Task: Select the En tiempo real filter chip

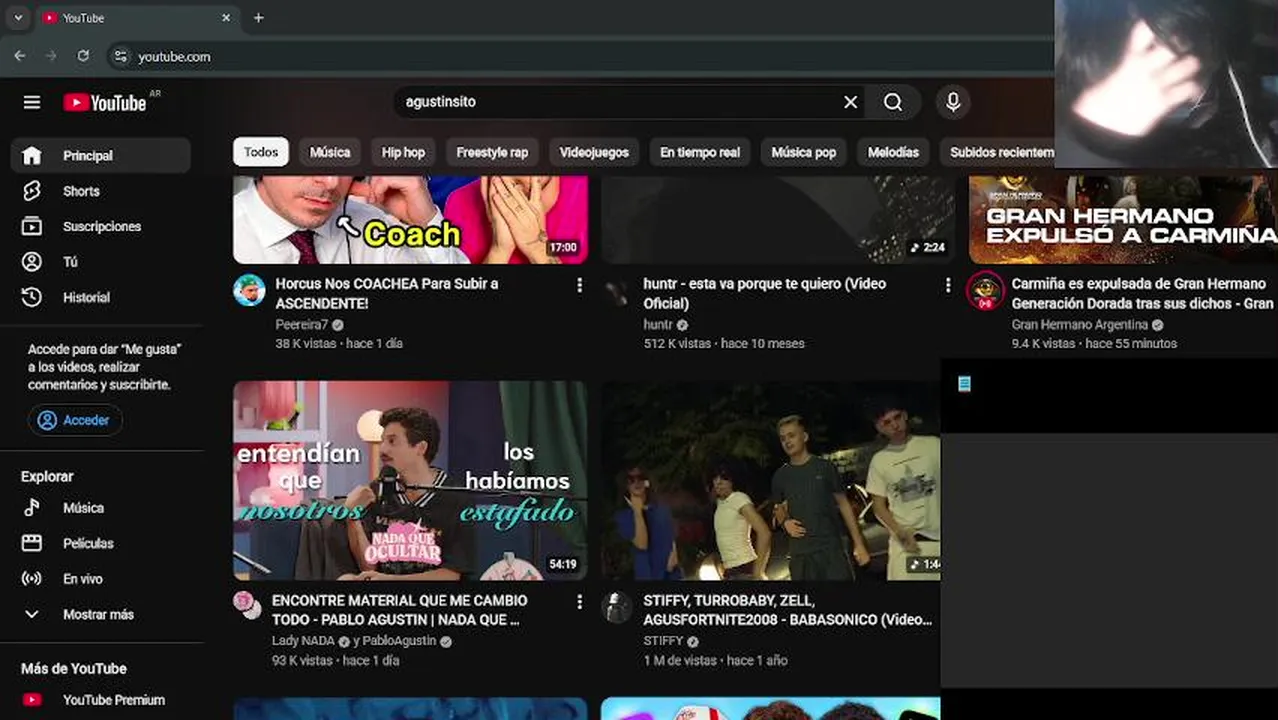Action: pyautogui.click(x=700, y=152)
